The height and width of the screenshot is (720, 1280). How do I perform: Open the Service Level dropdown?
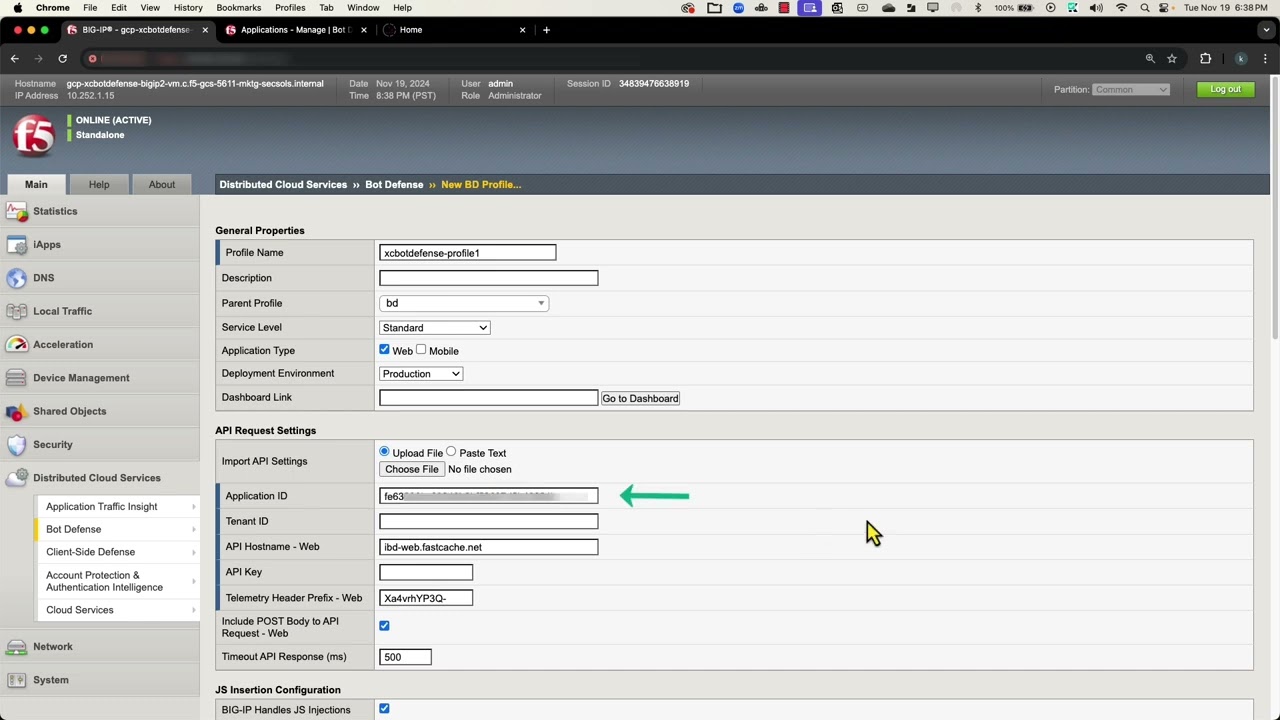point(434,328)
